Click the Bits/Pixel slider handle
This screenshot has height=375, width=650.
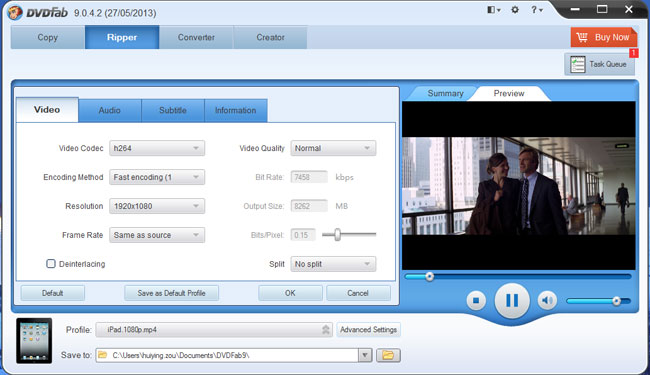click(x=337, y=235)
